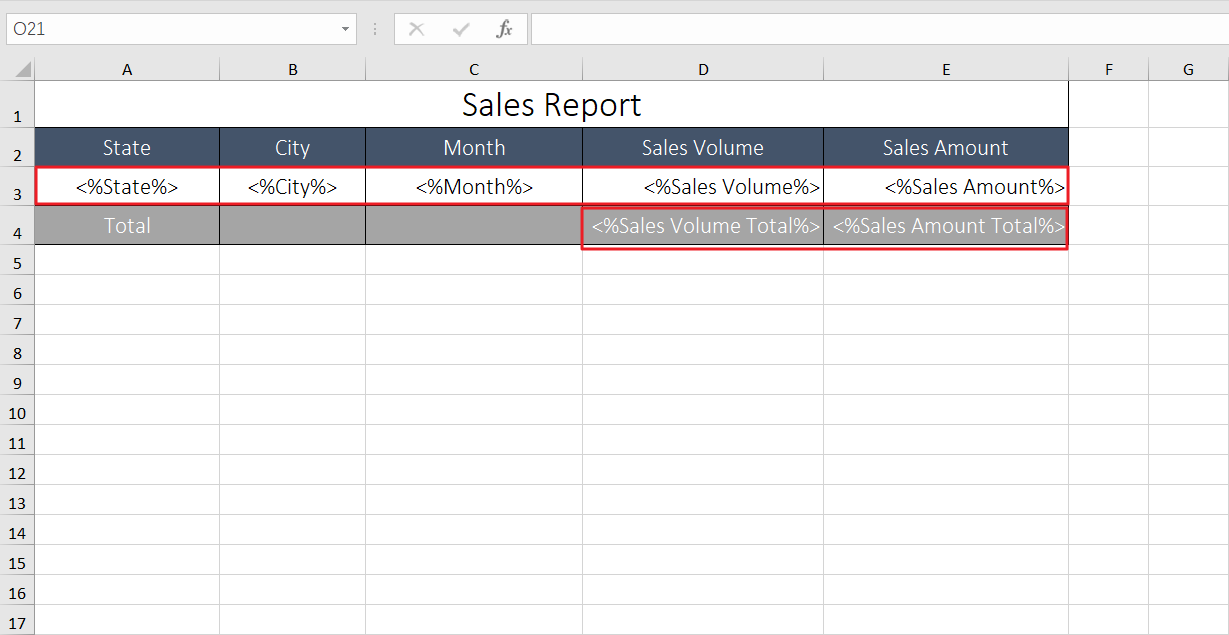Click the Name Box showing O21
This screenshot has width=1229, height=635.
click(x=170, y=29)
